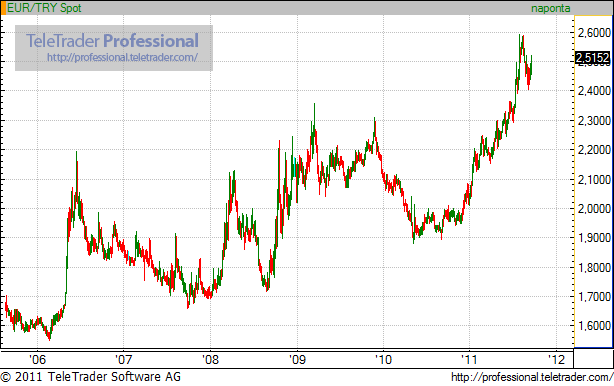Click the 2,3000 price axis label

[x=594, y=121]
